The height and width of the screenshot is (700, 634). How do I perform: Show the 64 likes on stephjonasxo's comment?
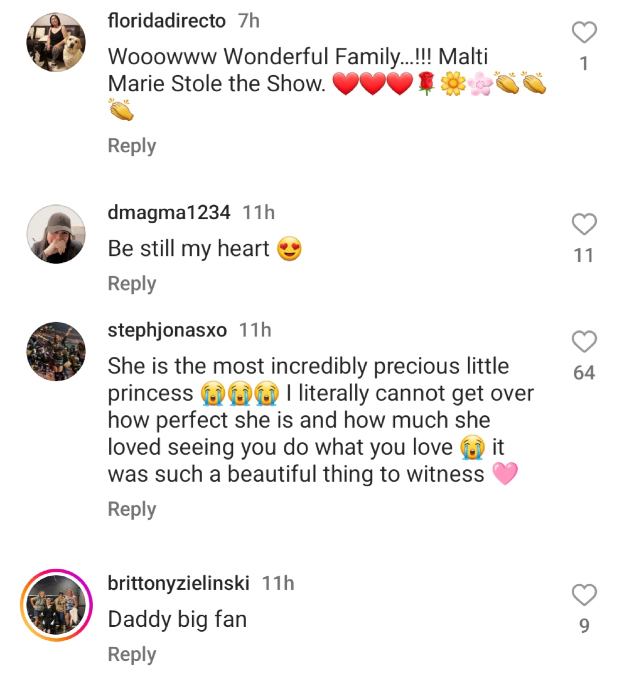tap(584, 373)
